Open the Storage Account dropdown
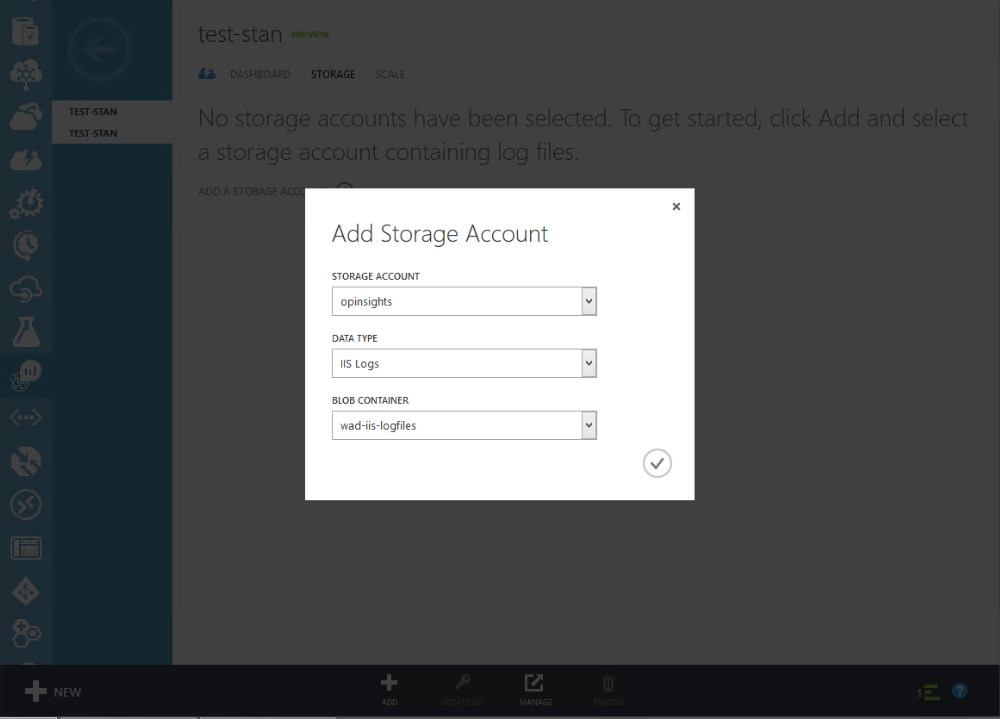Viewport: 1000px width, 719px height. click(x=589, y=301)
